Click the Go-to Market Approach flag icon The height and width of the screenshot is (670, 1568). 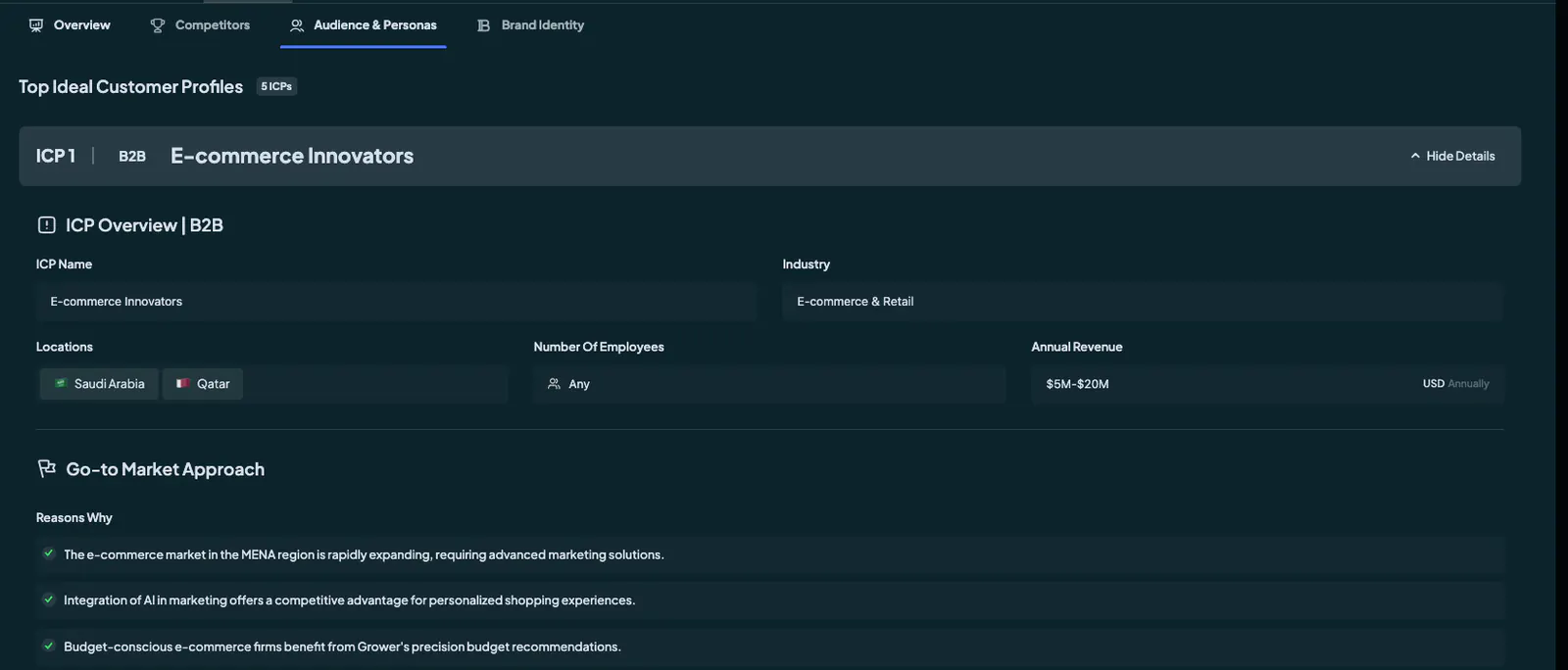point(46,469)
